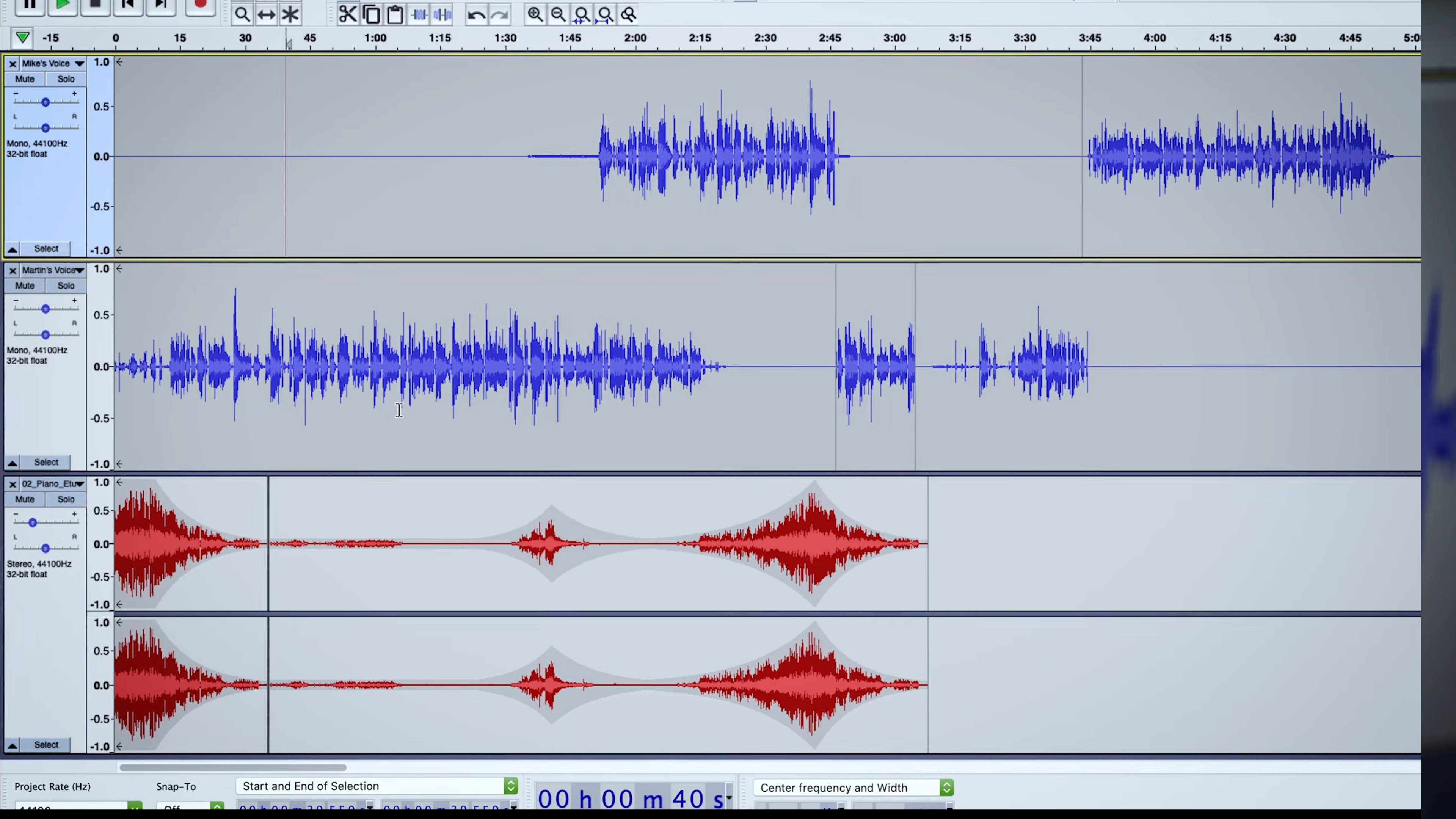
Task: Click Select on the Martin's Voice track
Action: [46, 462]
